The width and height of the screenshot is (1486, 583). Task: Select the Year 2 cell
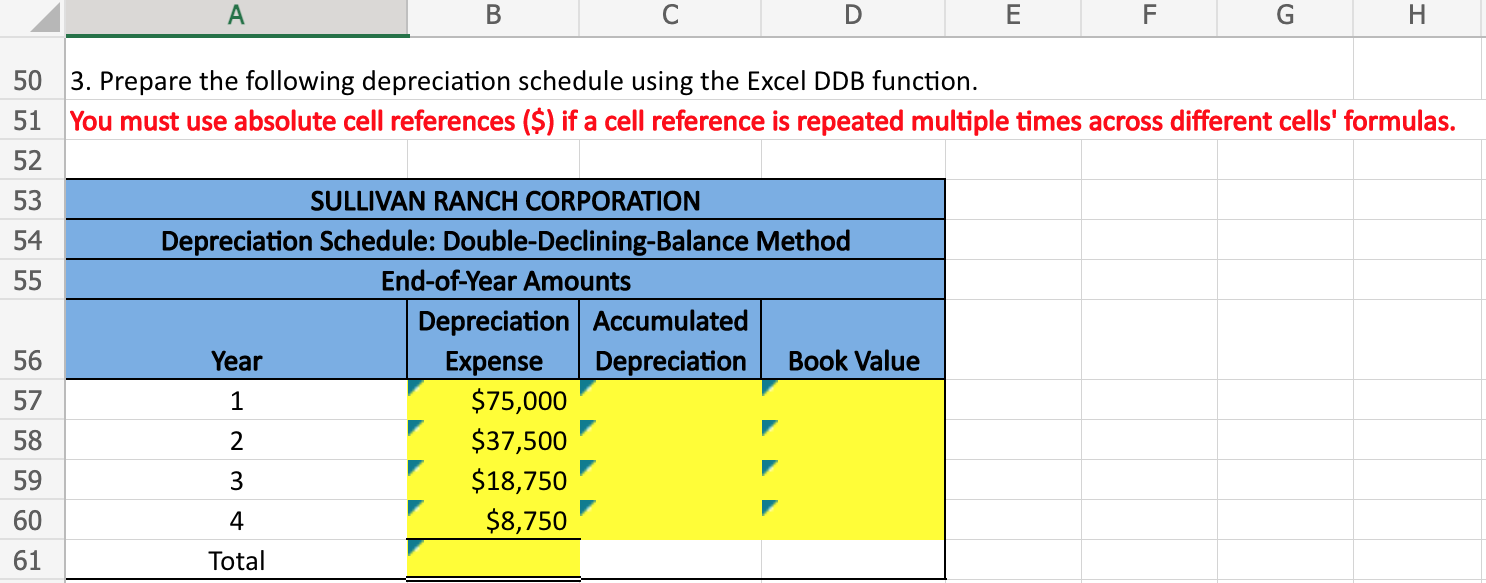point(237,440)
